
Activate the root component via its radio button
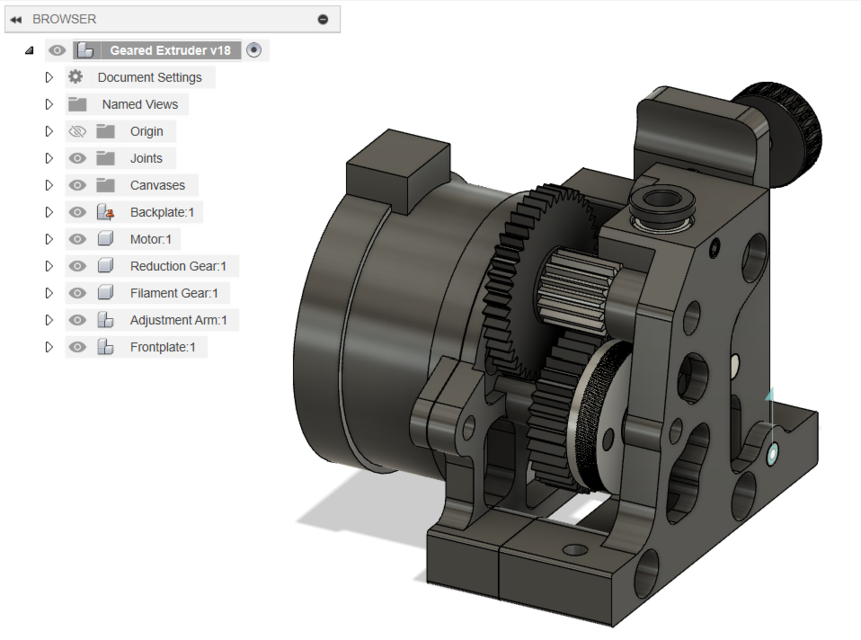tap(254, 50)
